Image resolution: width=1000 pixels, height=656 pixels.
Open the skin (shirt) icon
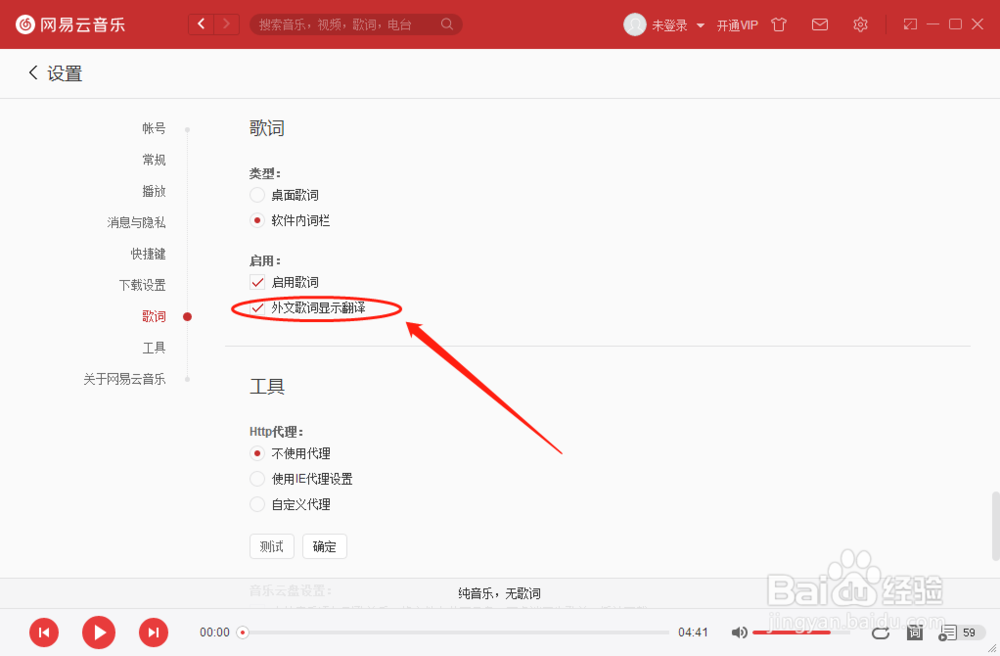(x=779, y=25)
